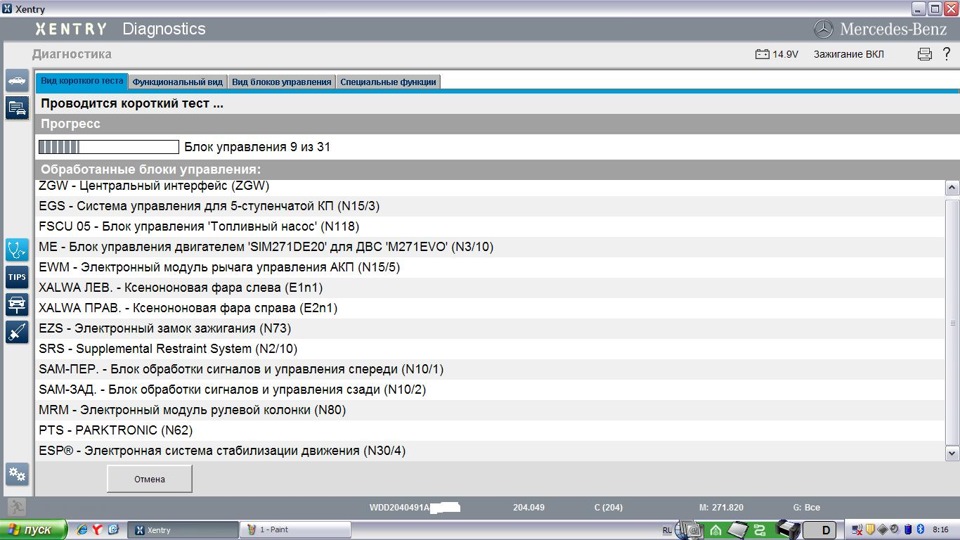Click the vertical scrollbar thumb
Screen dimensions: 960x540
951,321
